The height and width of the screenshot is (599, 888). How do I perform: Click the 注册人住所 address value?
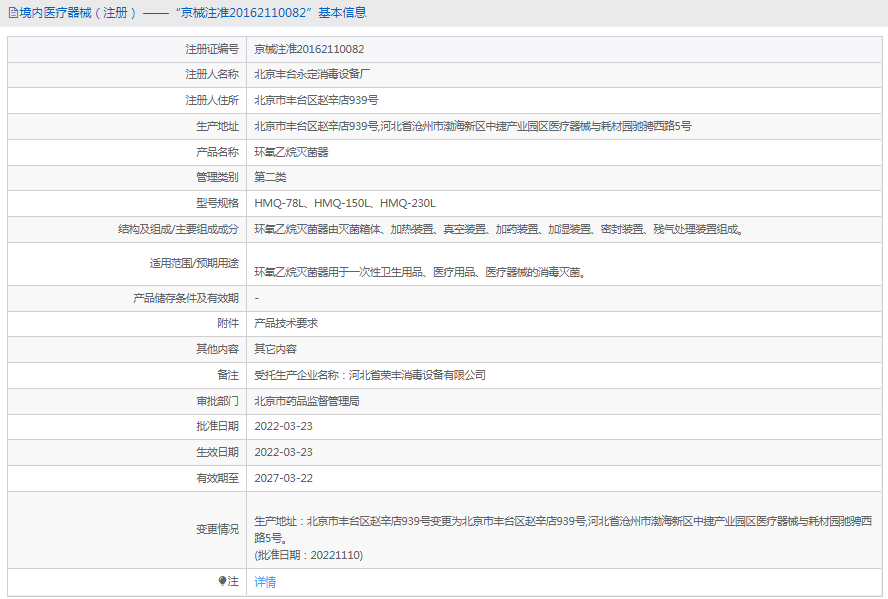tap(316, 100)
